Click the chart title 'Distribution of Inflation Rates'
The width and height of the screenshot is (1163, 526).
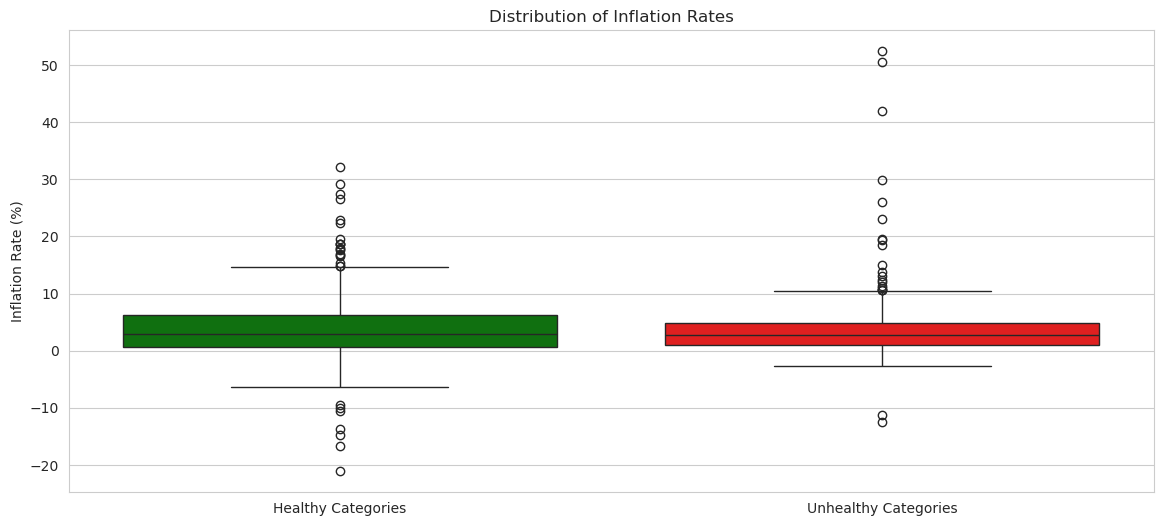pos(611,16)
